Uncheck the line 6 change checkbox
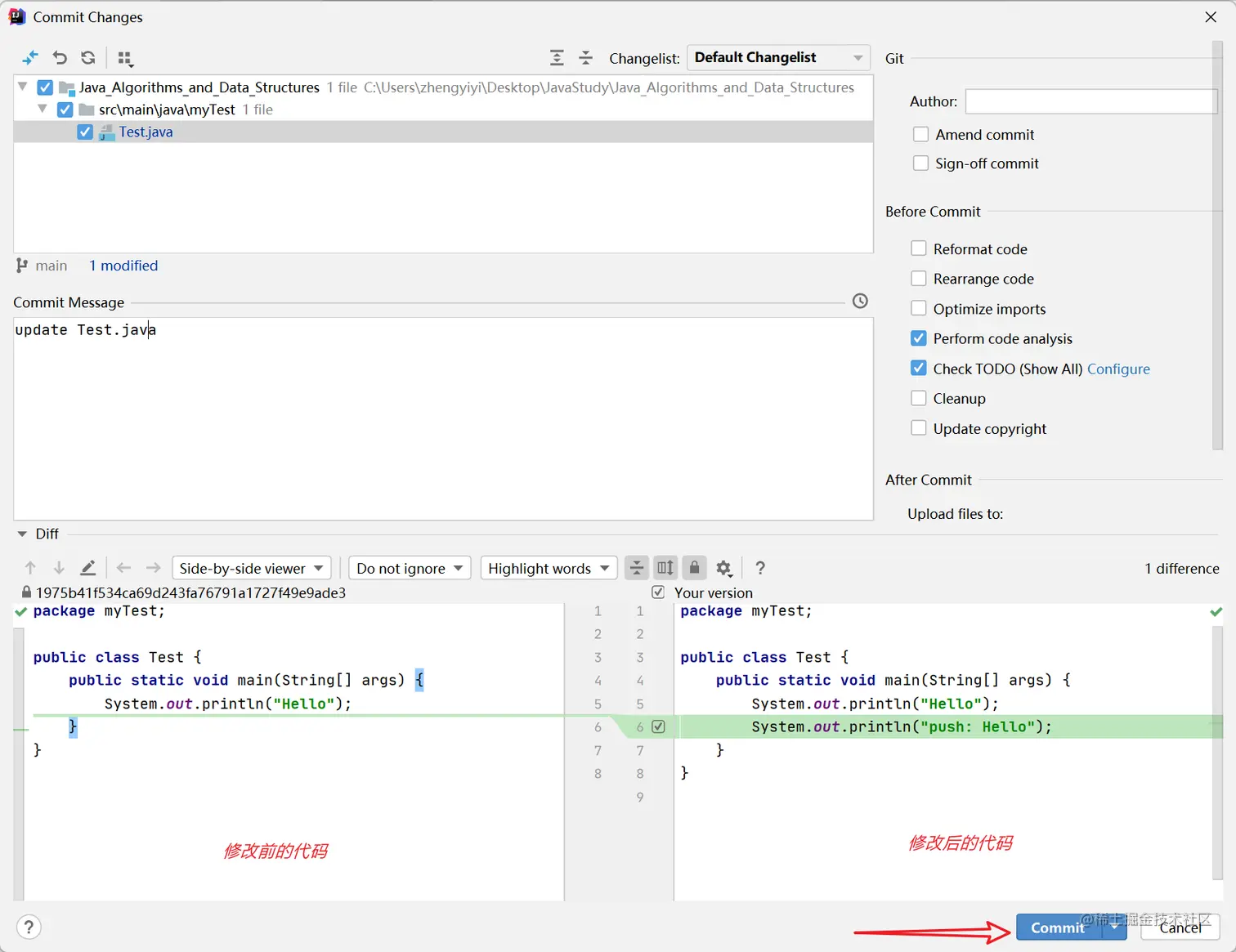 (x=659, y=726)
